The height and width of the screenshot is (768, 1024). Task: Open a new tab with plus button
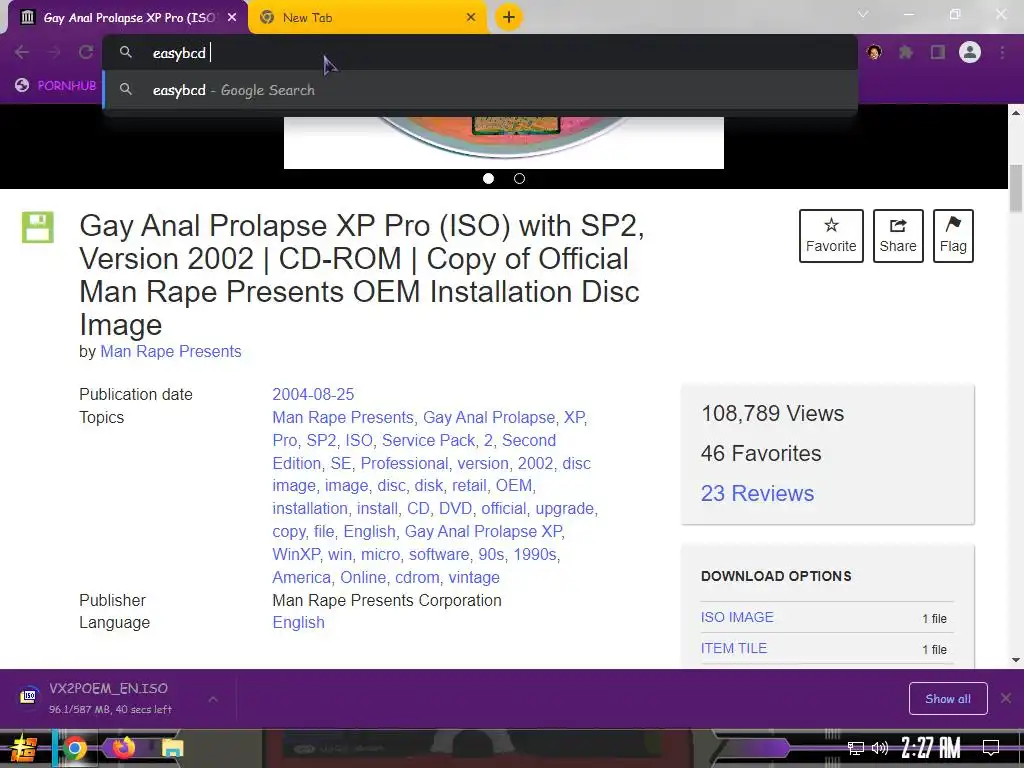point(509,17)
